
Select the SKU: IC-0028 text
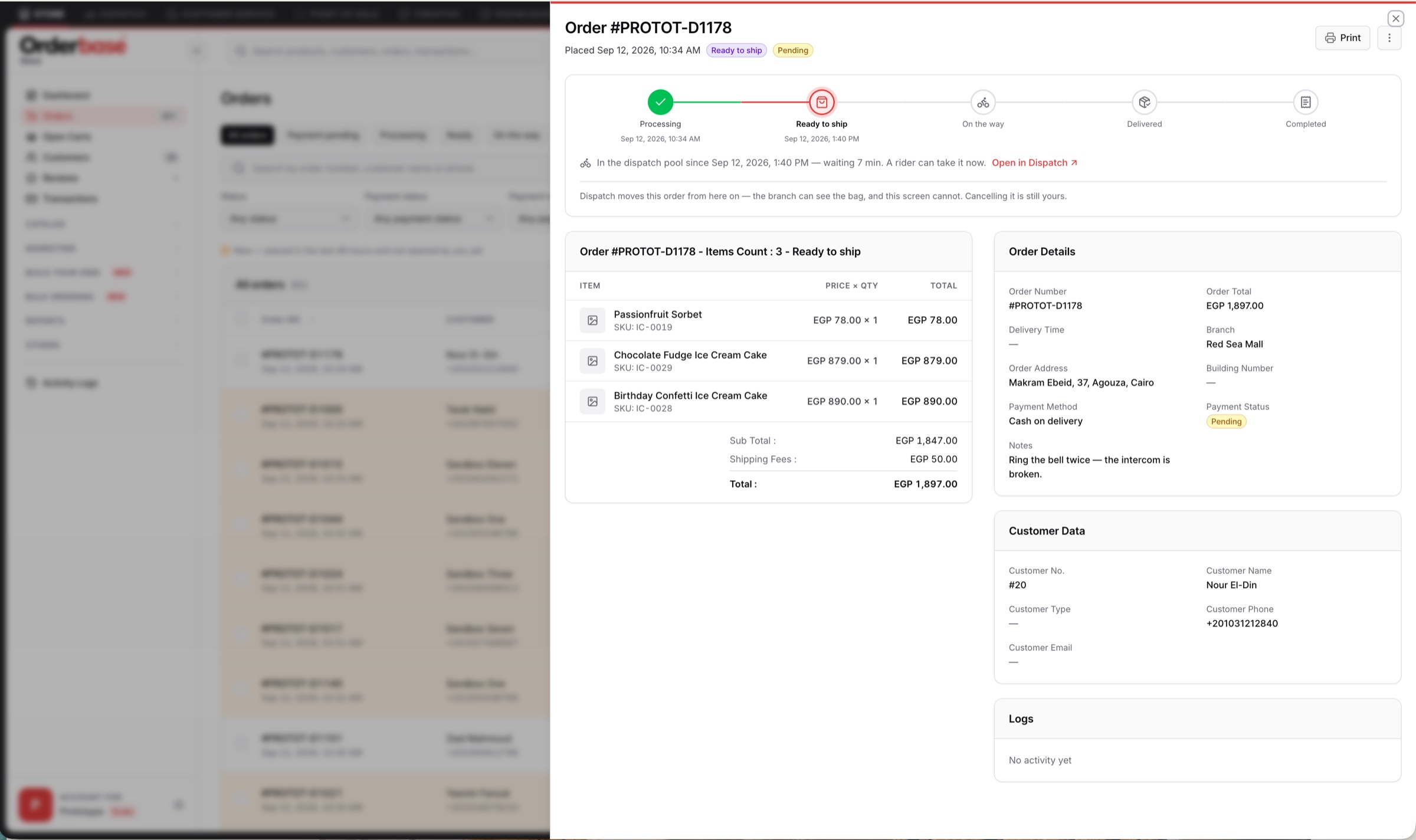coord(643,409)
